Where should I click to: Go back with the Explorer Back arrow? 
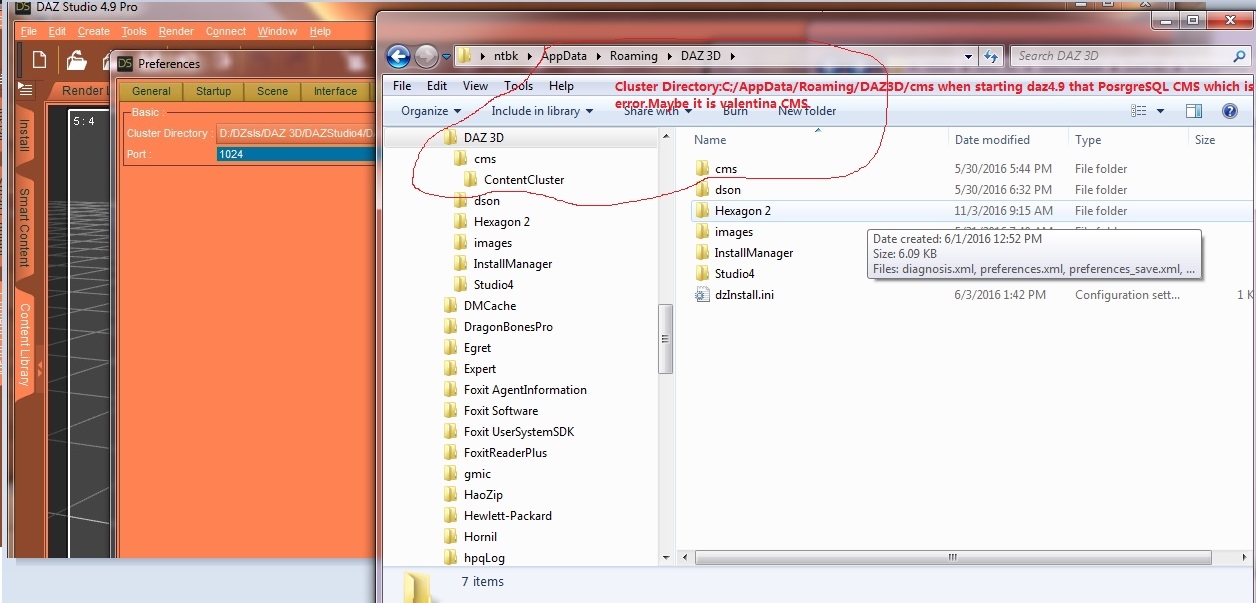[x=398, y=57]
